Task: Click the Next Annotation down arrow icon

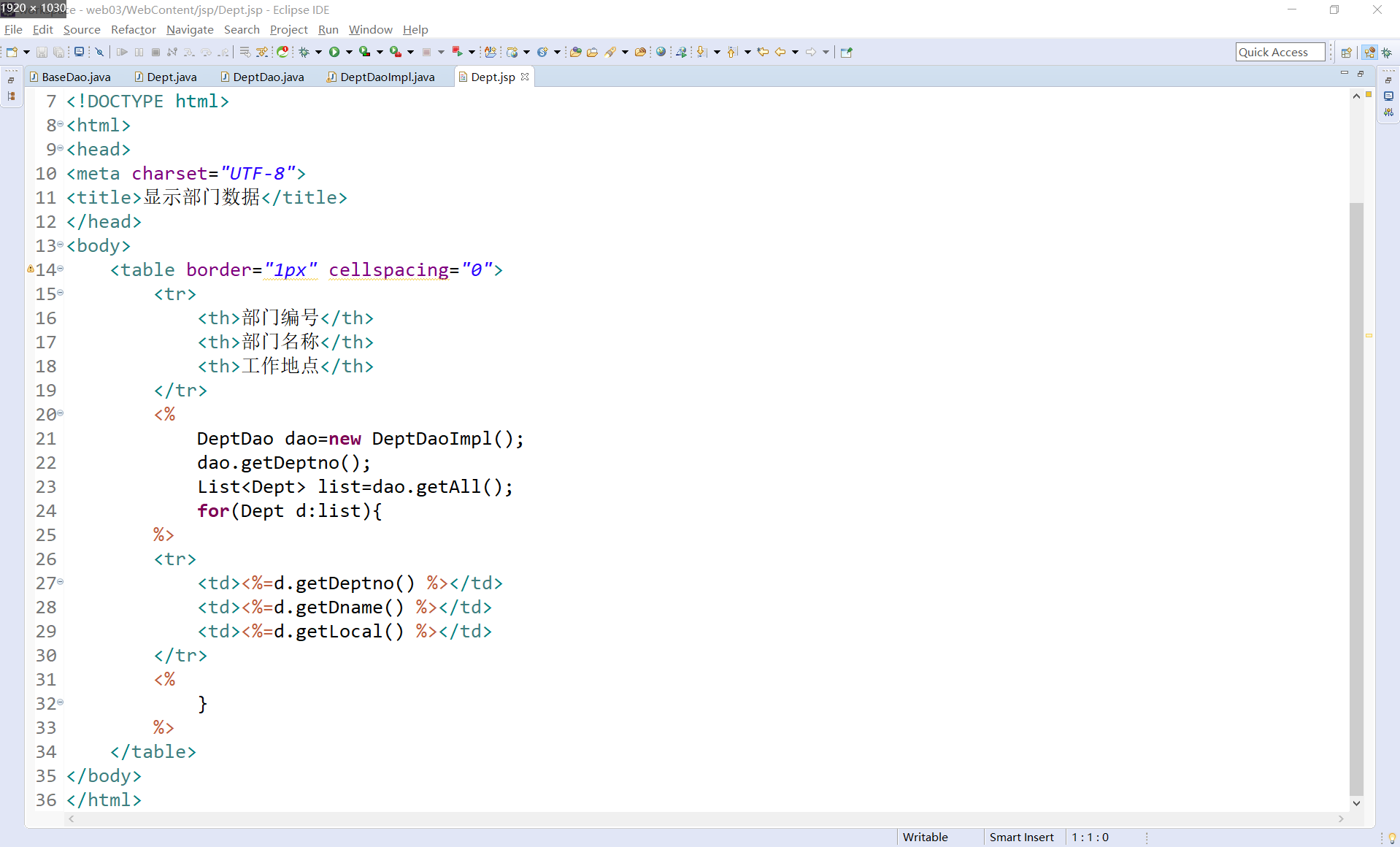Action: 702,52
